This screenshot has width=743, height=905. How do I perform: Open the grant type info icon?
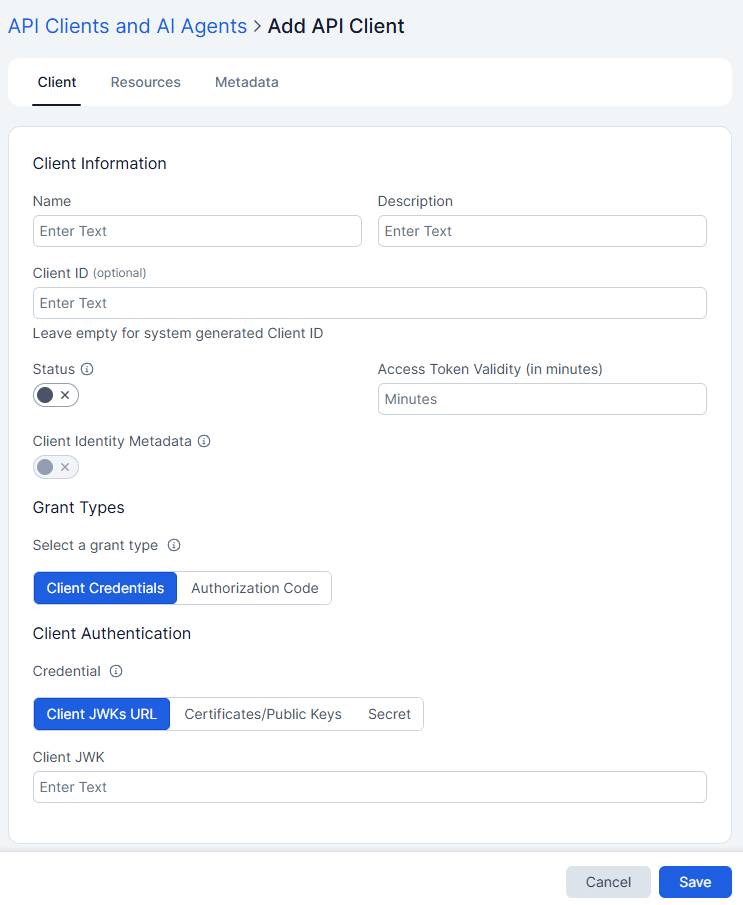tap(174, 545)
